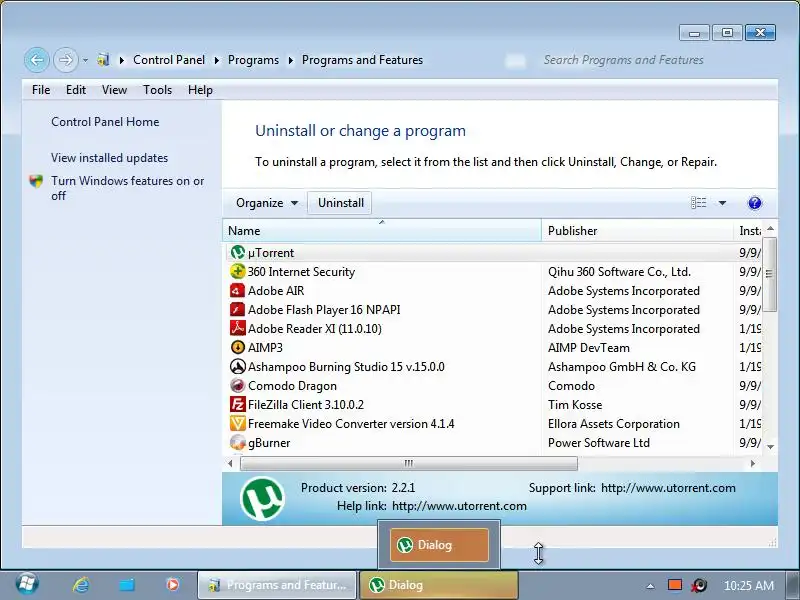
Task: Click the Control Panel icon in address bar
Action: tap(104, 60)
